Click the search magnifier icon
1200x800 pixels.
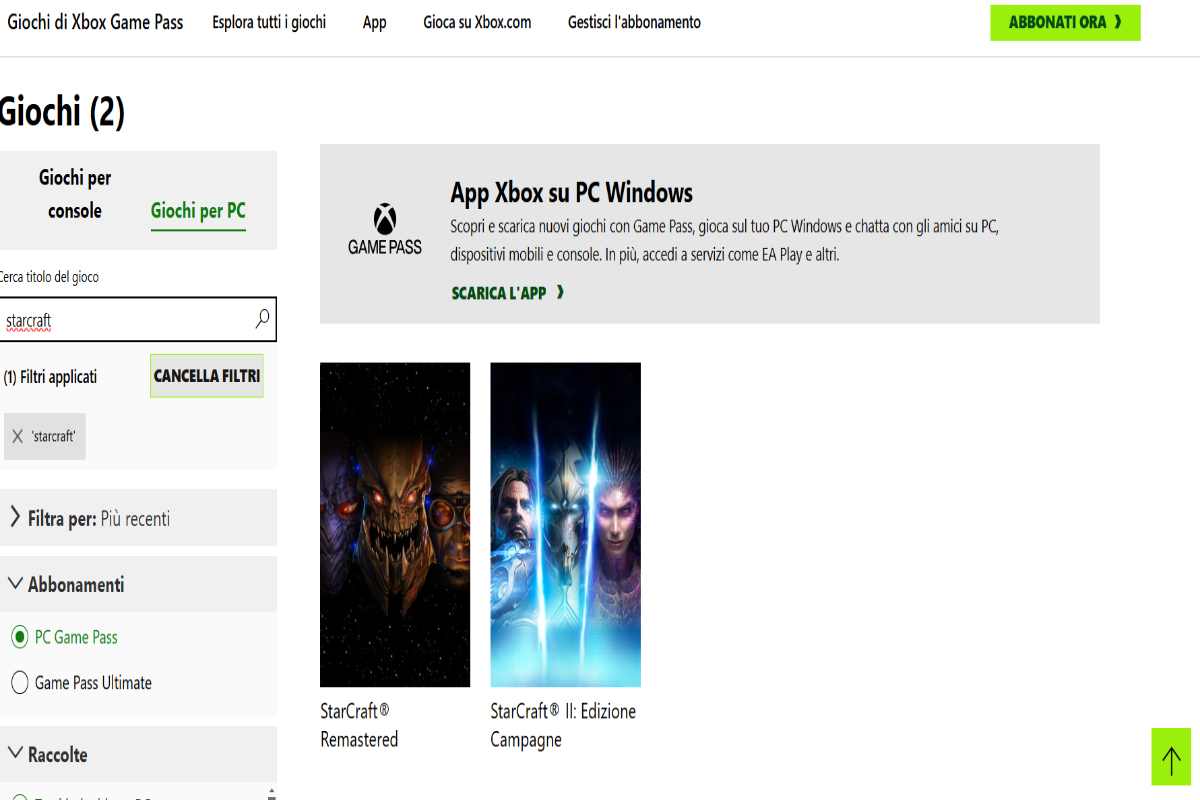262,319
